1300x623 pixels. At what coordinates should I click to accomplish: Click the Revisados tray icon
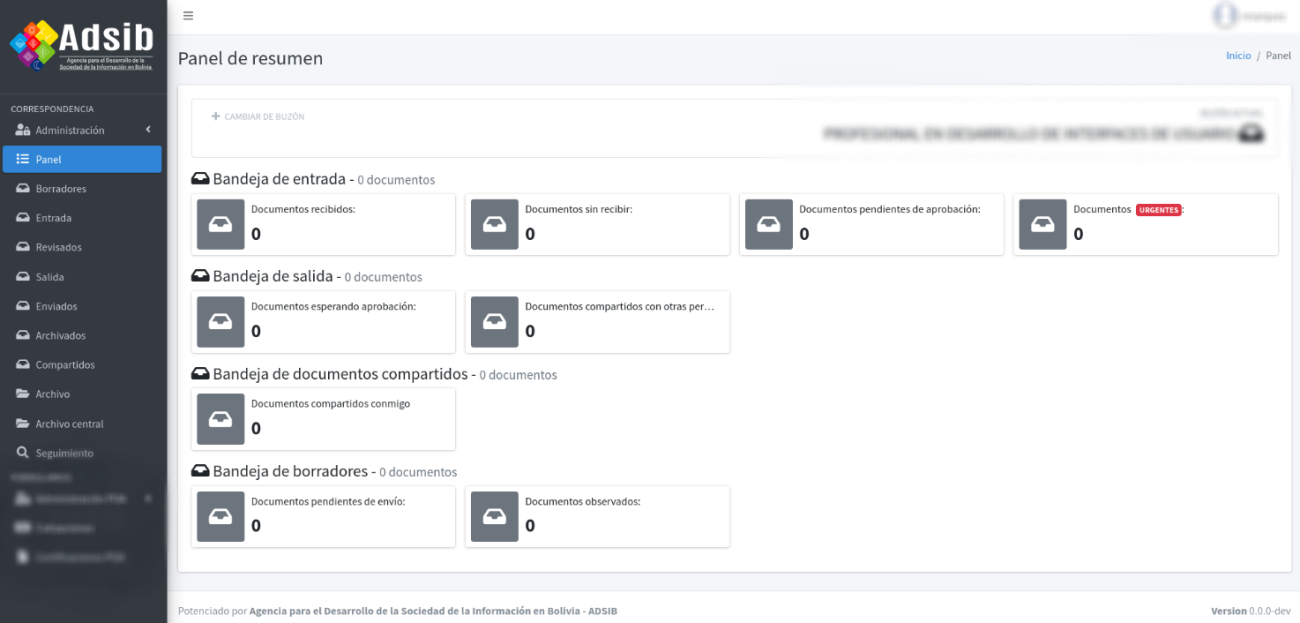22,247
